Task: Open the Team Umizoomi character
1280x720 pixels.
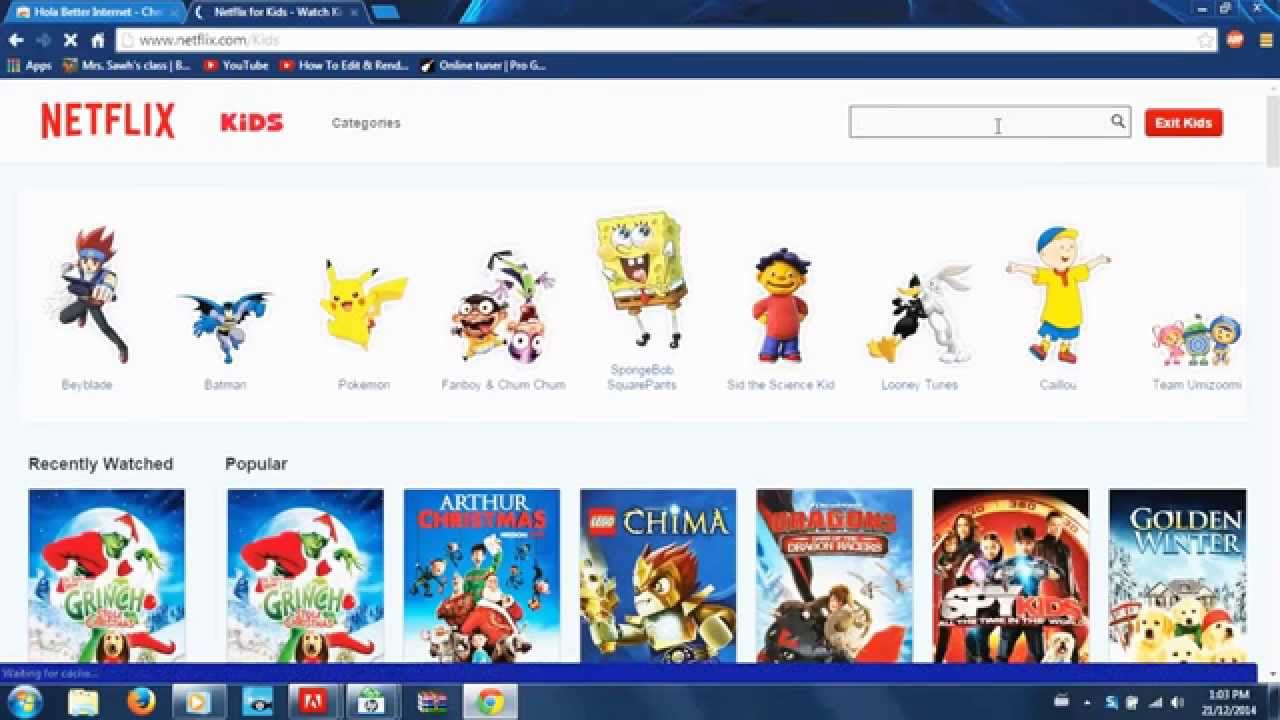Action: click(1196, 350)
